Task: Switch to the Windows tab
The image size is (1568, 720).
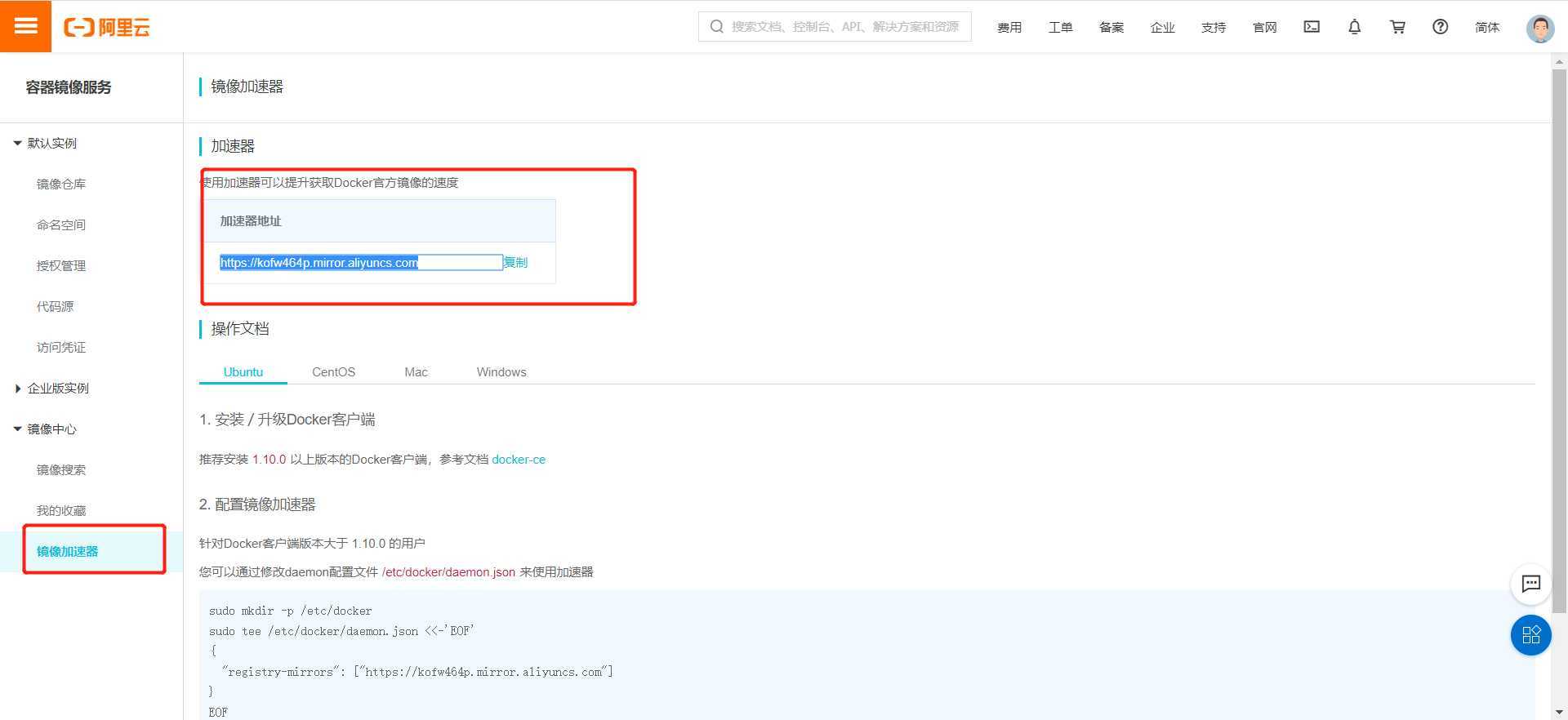Action: (x=501, y=371)
